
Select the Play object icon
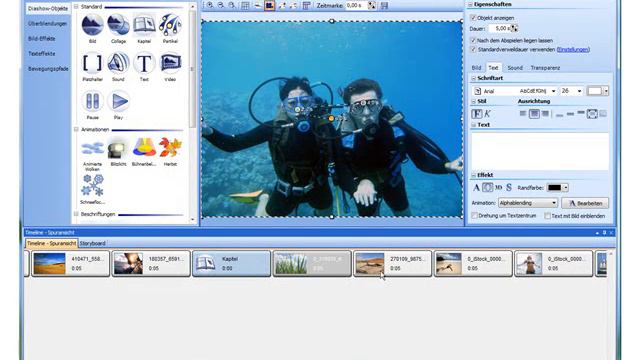118,101
